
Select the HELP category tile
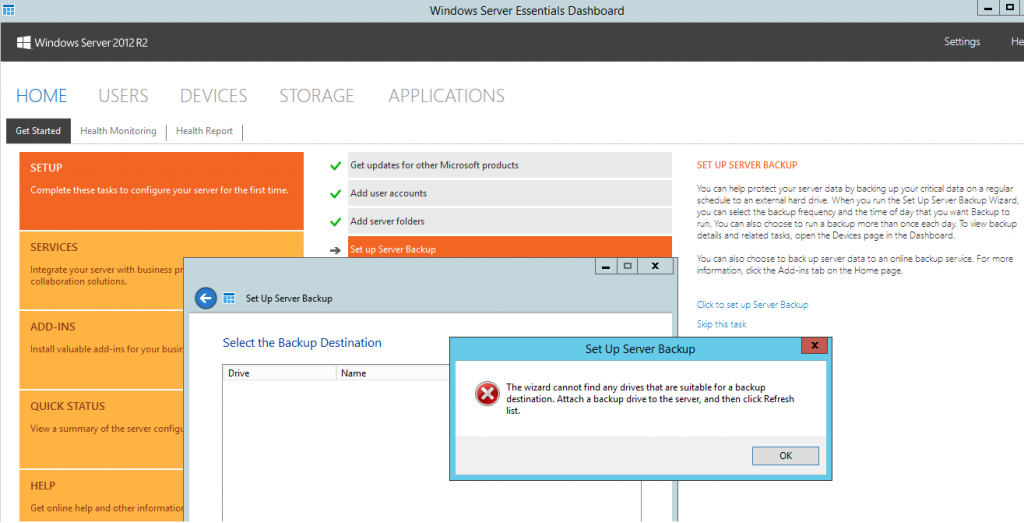coord(101,496)
